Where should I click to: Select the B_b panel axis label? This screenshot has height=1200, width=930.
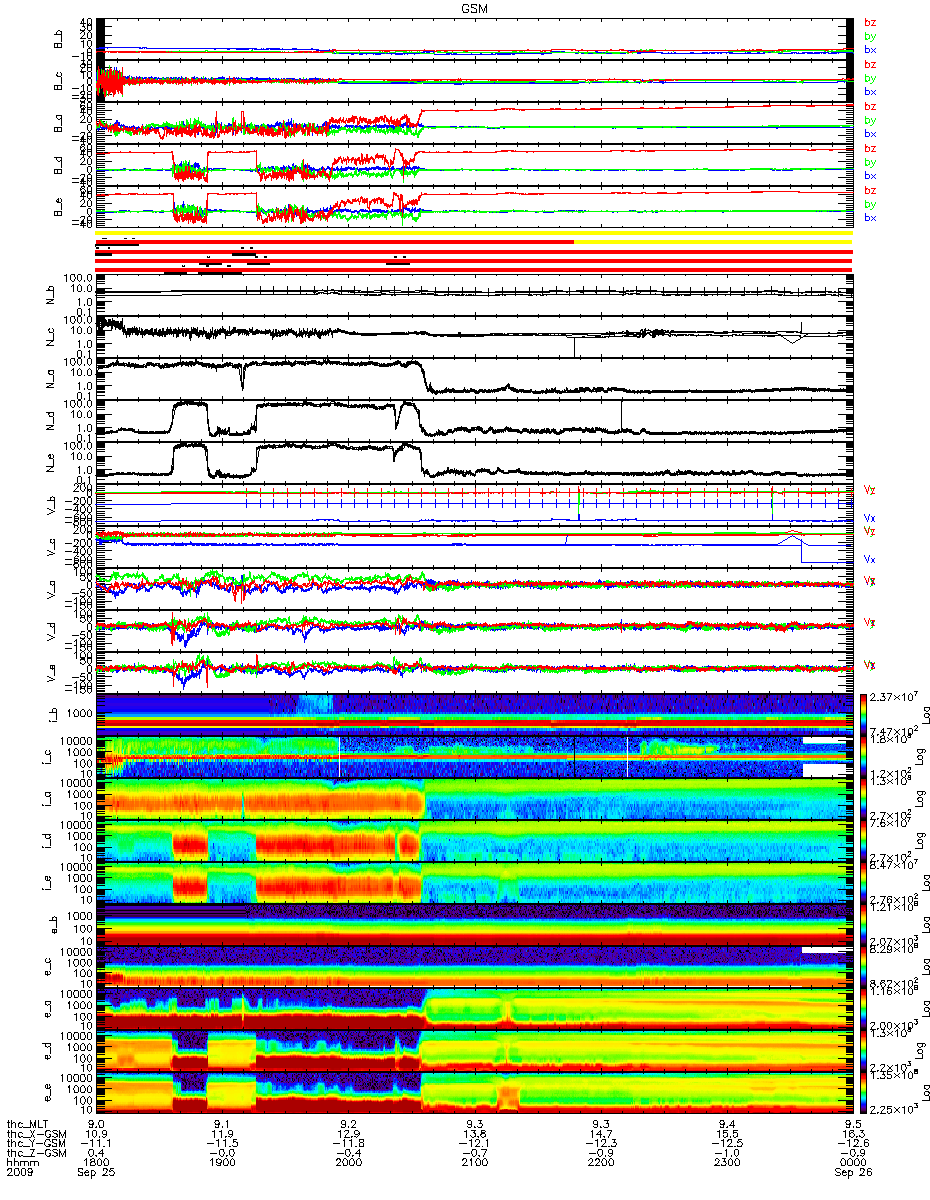pos(58,37)
